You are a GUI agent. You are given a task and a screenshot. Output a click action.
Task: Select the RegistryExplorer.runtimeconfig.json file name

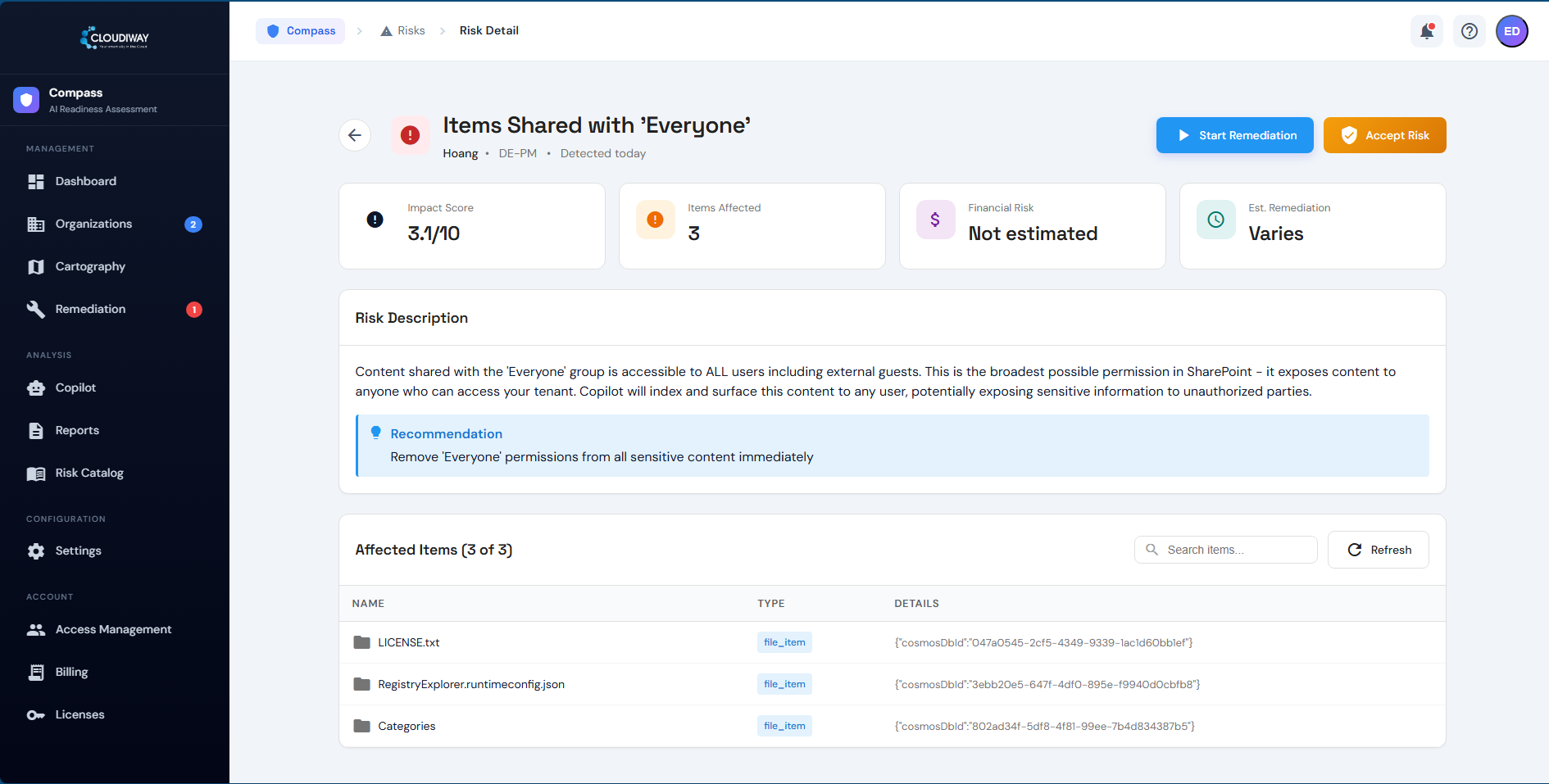(x=471, y=684)
